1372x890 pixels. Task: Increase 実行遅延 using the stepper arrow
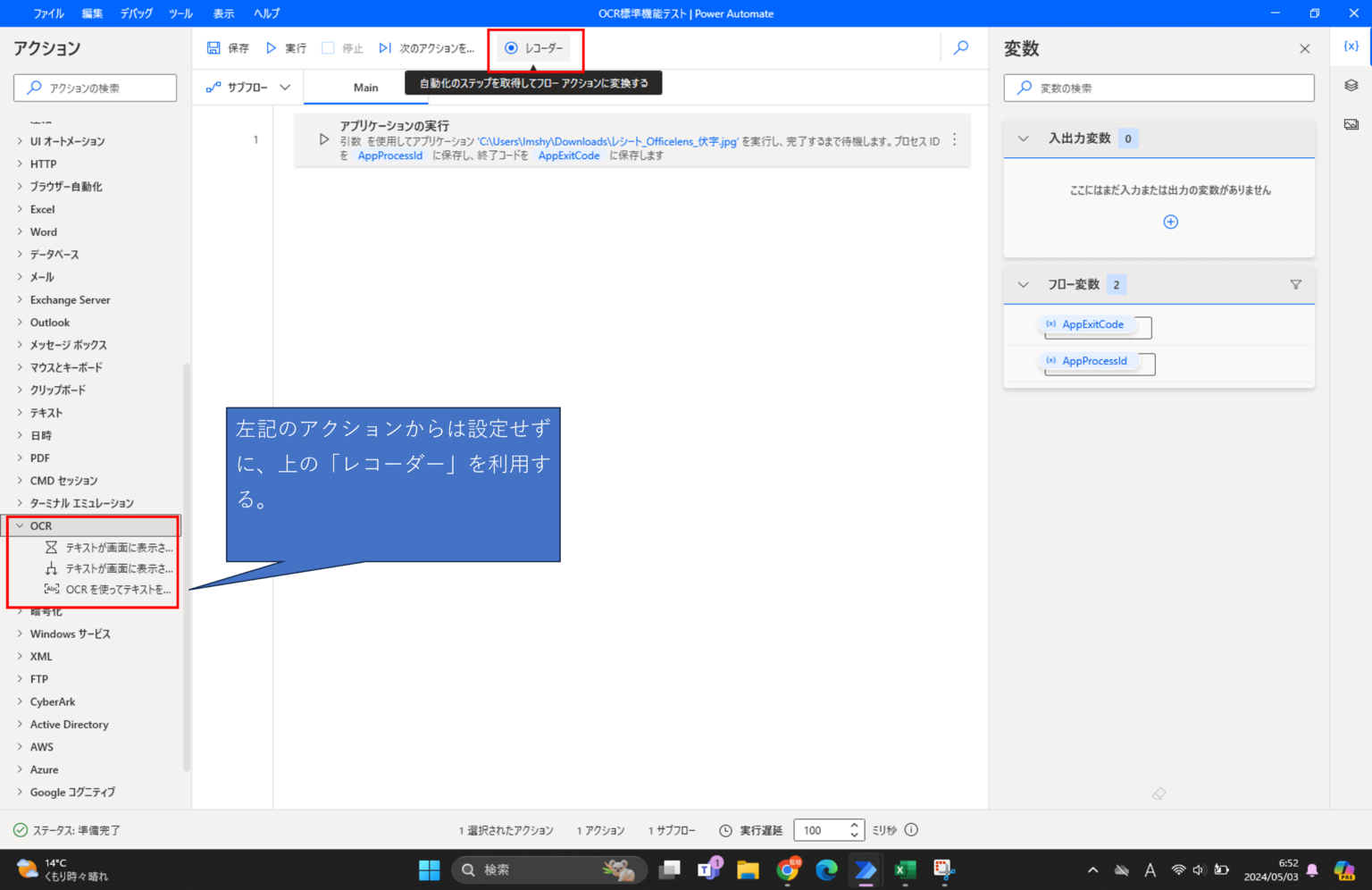pyautogui.click(x=854, y=825)
